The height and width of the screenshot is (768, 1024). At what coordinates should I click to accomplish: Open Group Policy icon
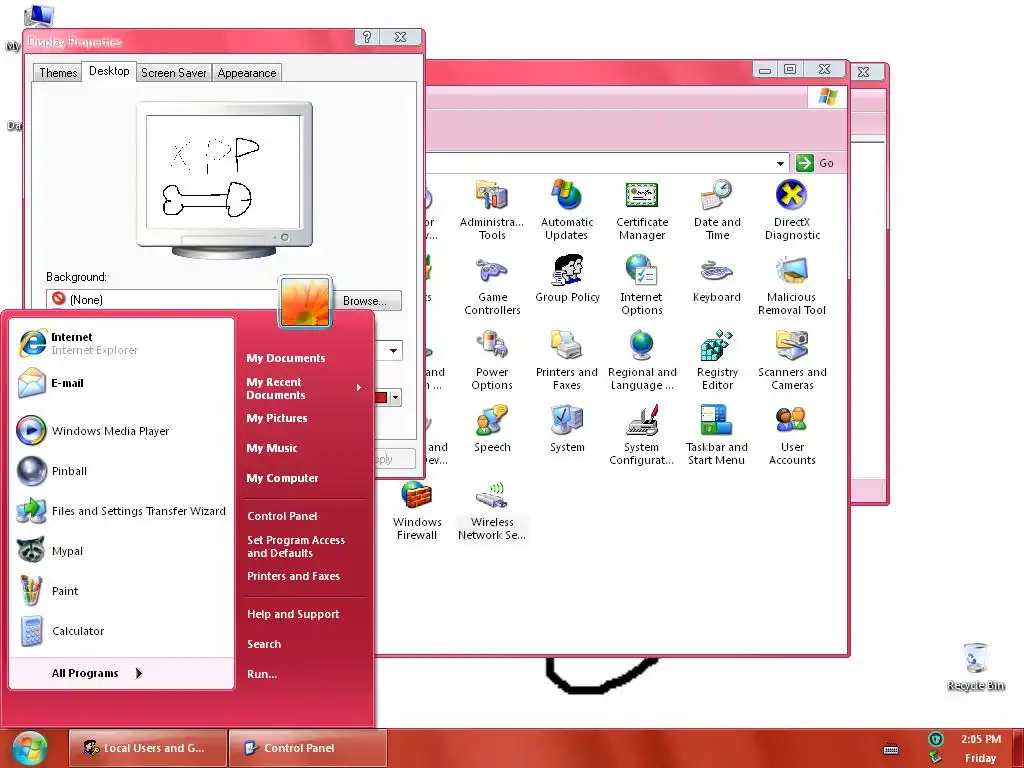tap(567, 279)
